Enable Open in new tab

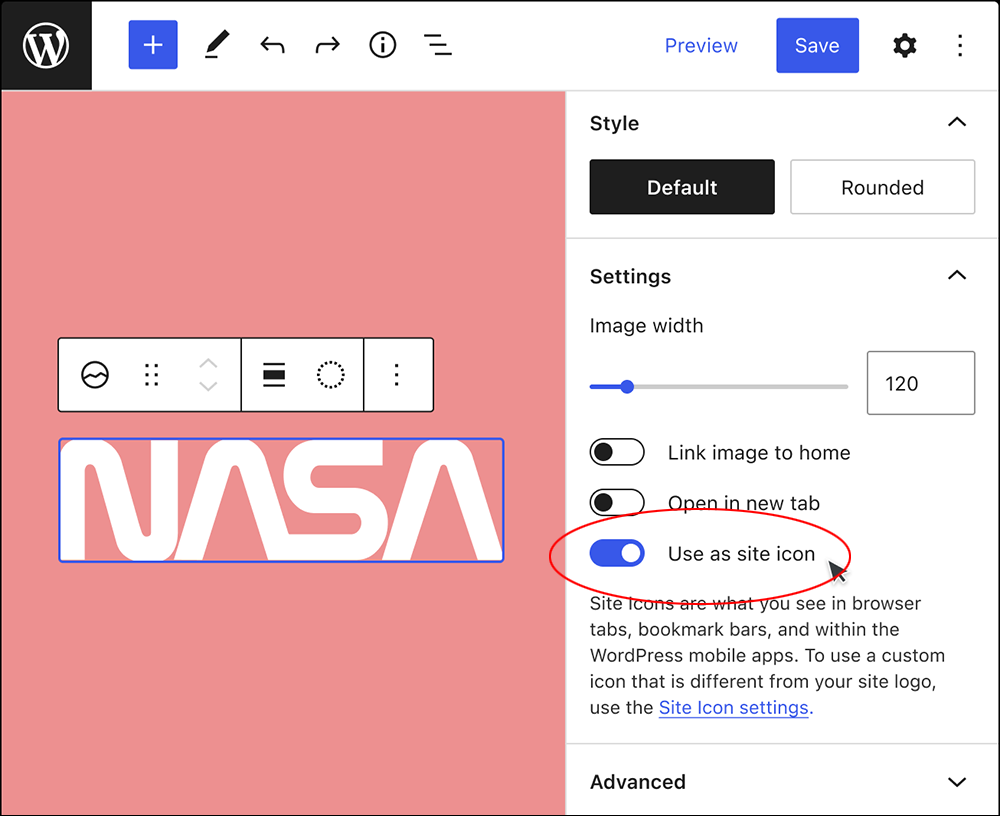(617, 503)
